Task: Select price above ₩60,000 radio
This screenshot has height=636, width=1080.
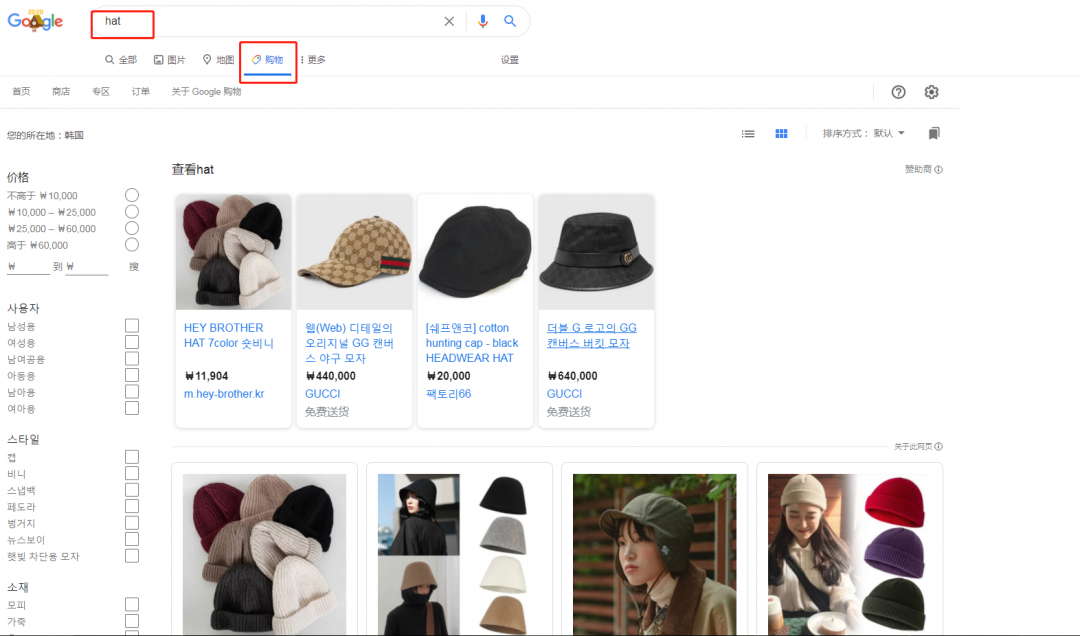Action: click(132, 245)
